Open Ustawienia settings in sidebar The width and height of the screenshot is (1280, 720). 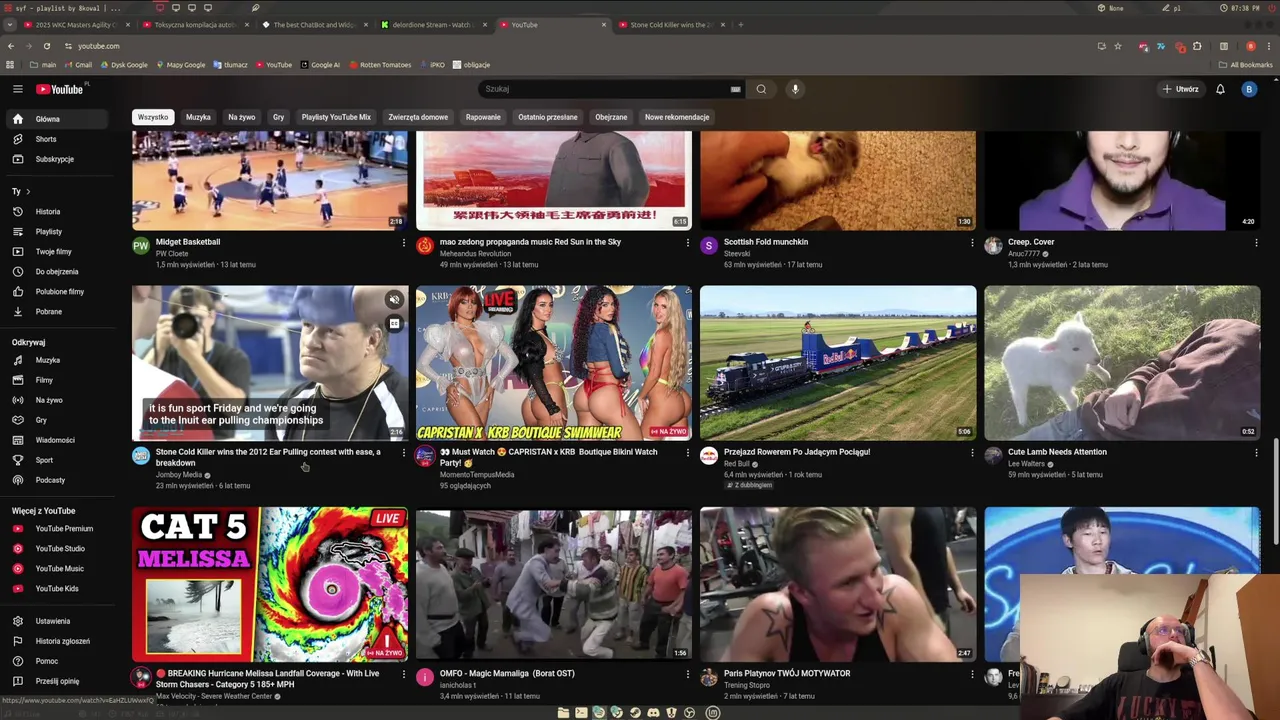(x=54, y=621)
